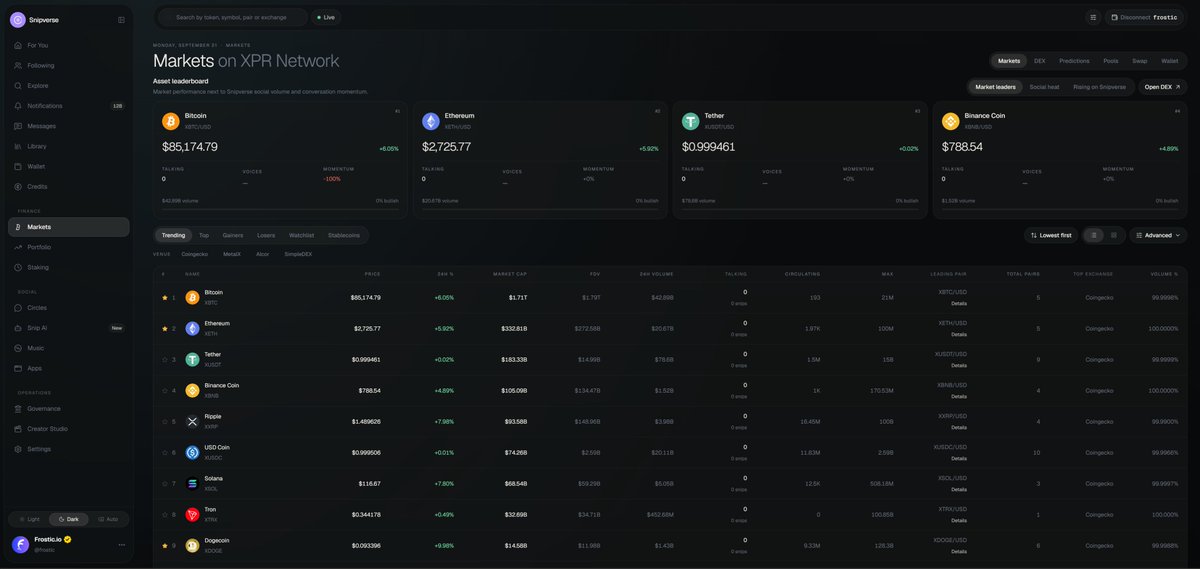This screenshot has height=569, width=1200.
Task: Open the Library icon in sidebar
Action: click(x=18, y=146)
